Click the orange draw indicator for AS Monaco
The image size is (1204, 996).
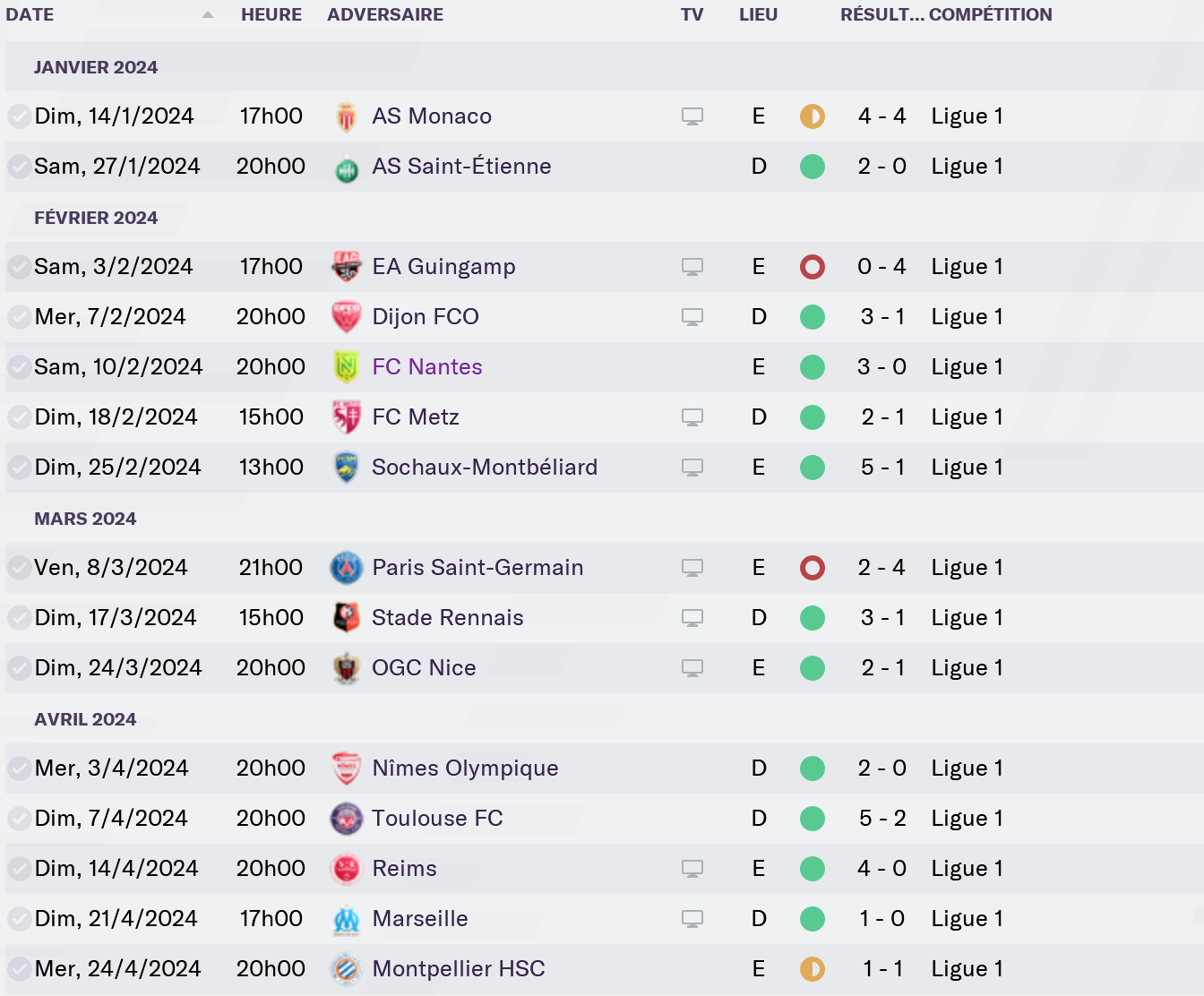[813, 116]
